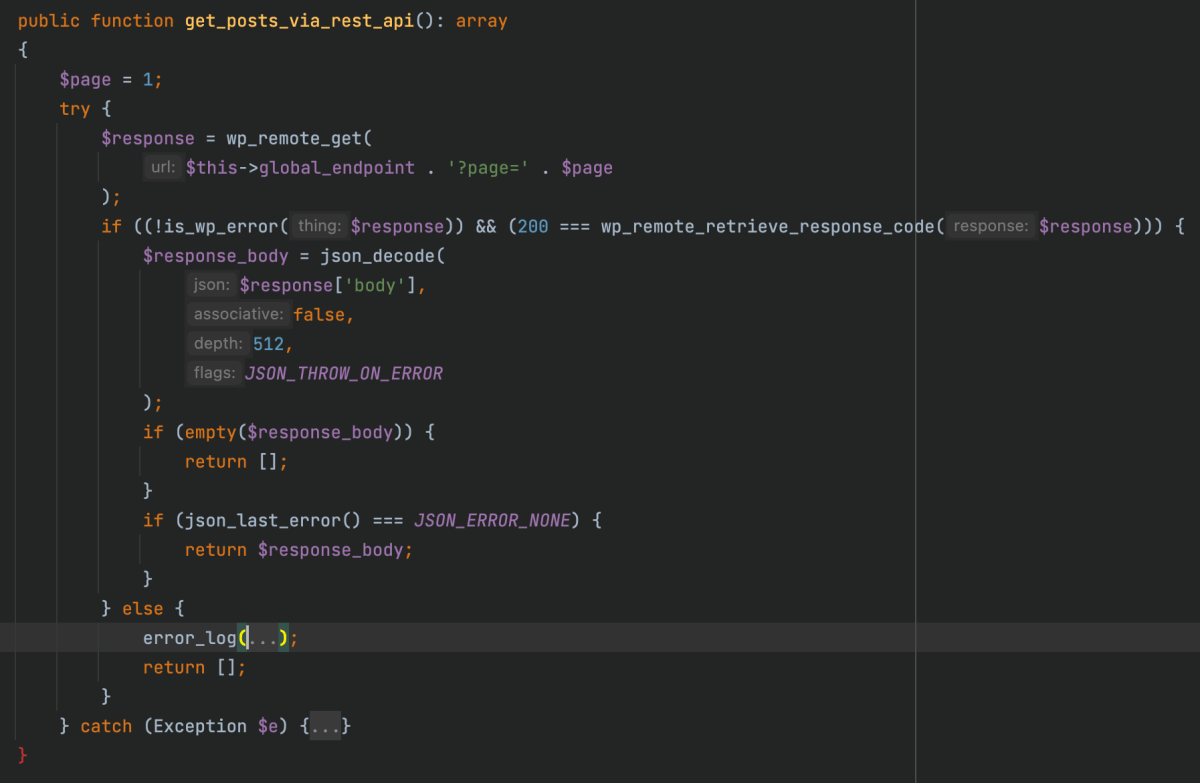Viewport: 1200px width, 783px height.
Task: Click the $page = 1 variable declaration
Action: [x=110, y=80]
